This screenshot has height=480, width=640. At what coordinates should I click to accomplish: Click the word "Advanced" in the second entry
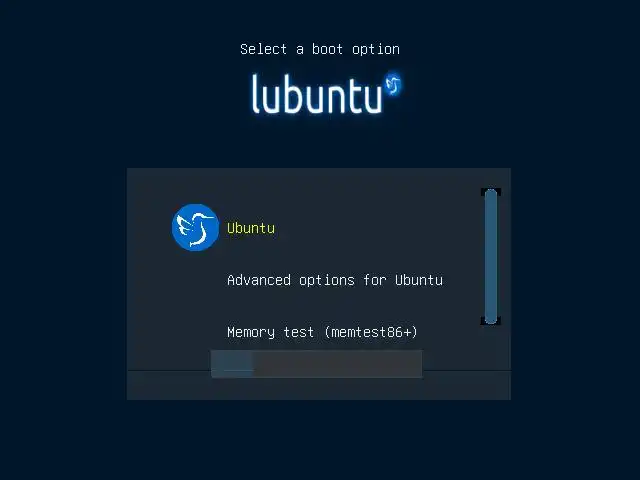pos(259,280)
